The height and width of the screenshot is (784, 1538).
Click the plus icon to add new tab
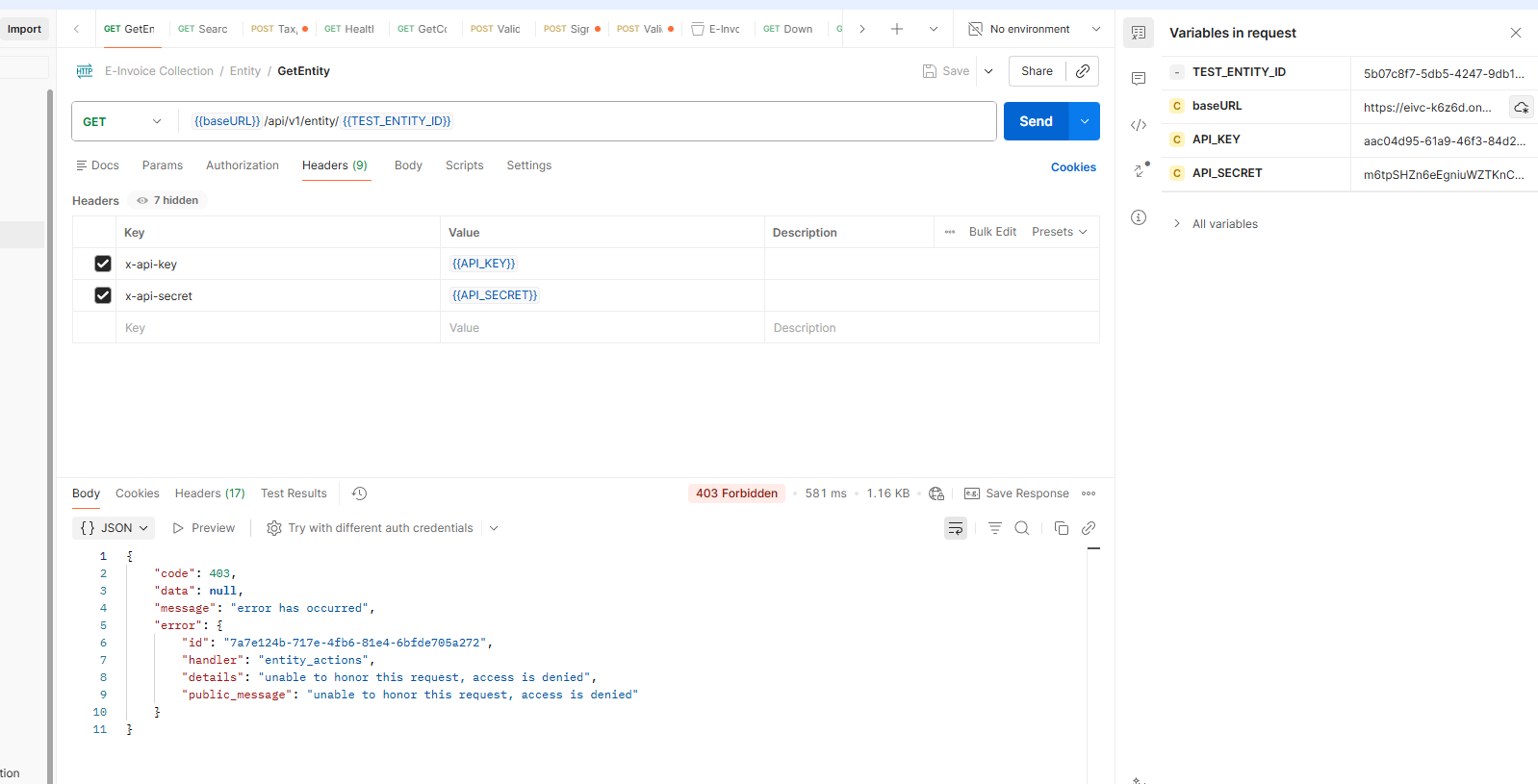(897, 29)
